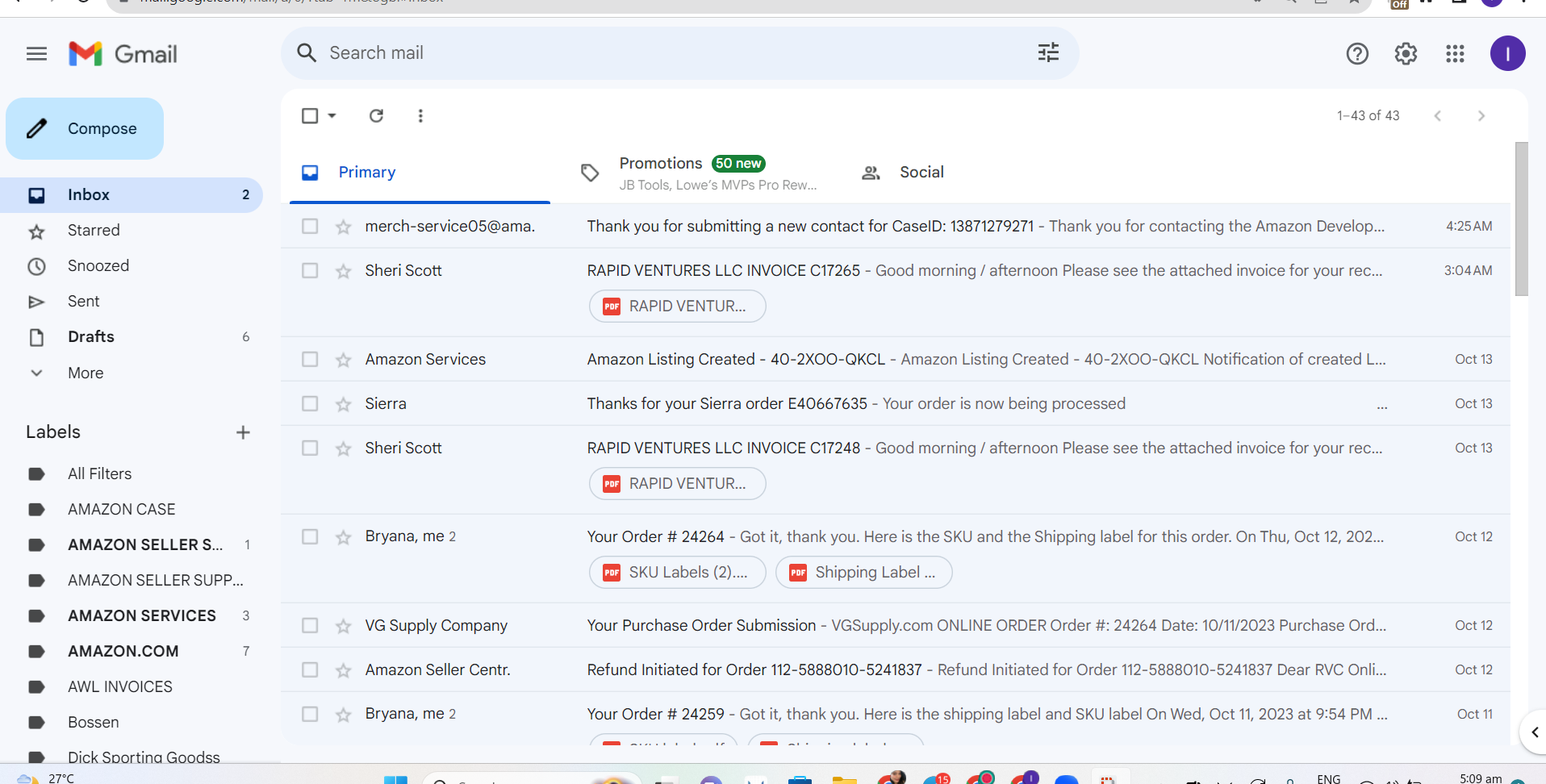Select the INVOICE C17265 email checkbox
The image size is (1546, 784).
(310, 270)
